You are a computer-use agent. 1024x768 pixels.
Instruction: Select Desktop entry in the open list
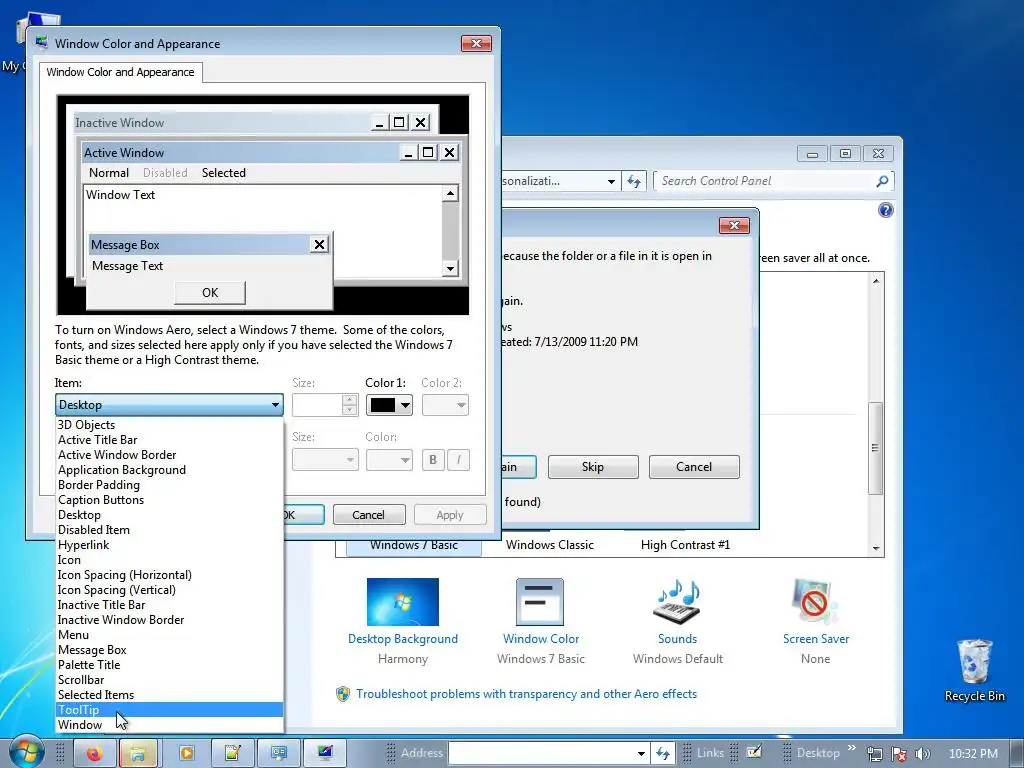coord(169,515)
